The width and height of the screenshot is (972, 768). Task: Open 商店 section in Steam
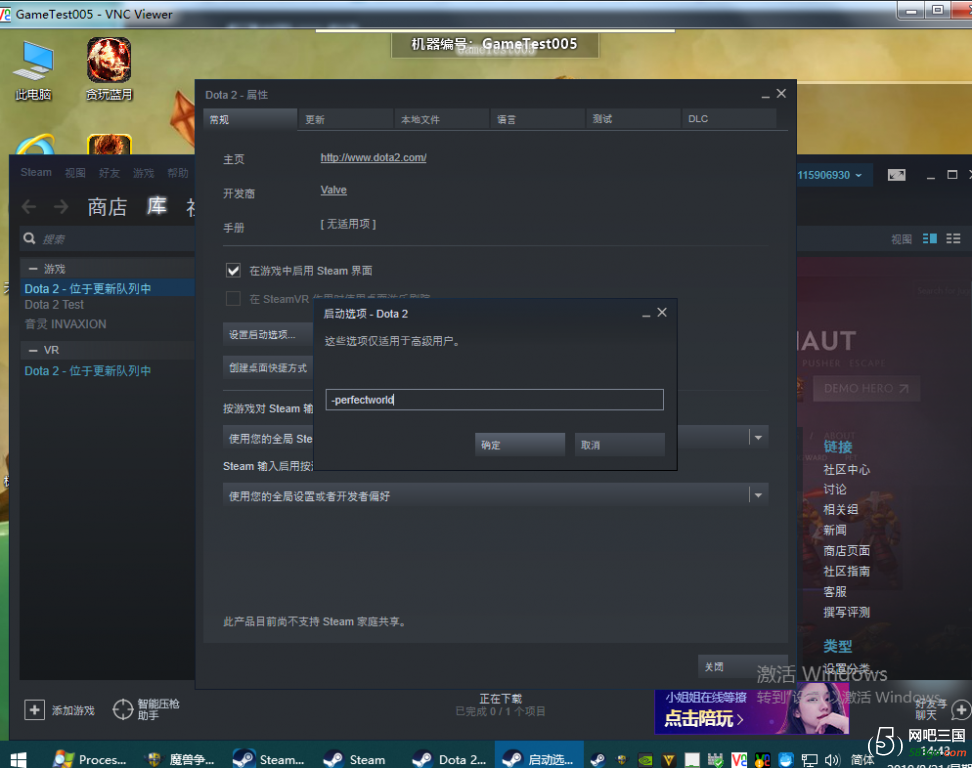tap(107, 206)
